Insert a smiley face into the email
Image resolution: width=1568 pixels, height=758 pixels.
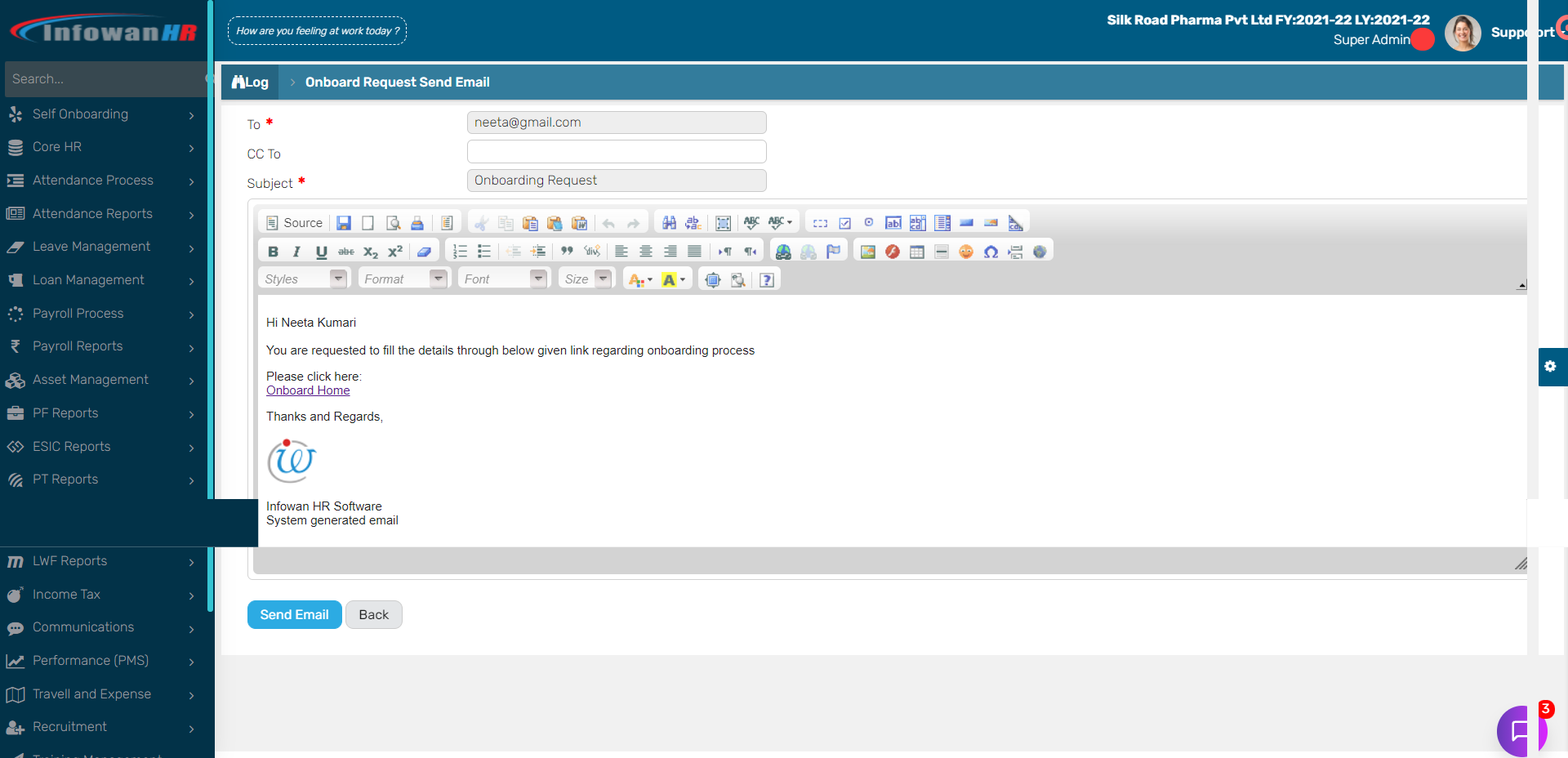pos(966,251)
